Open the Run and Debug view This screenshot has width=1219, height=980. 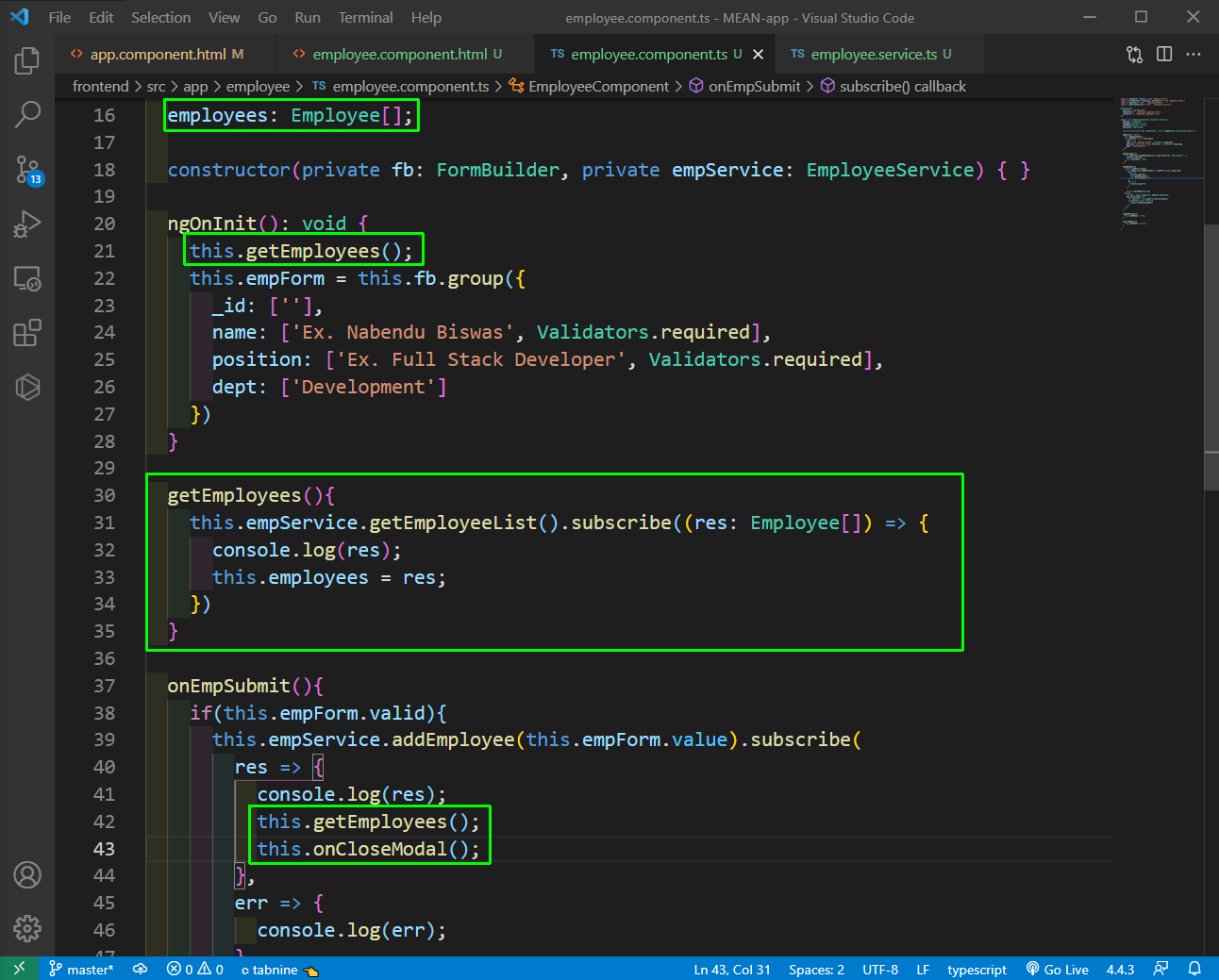pyautogui.click(x=27, y=224)
